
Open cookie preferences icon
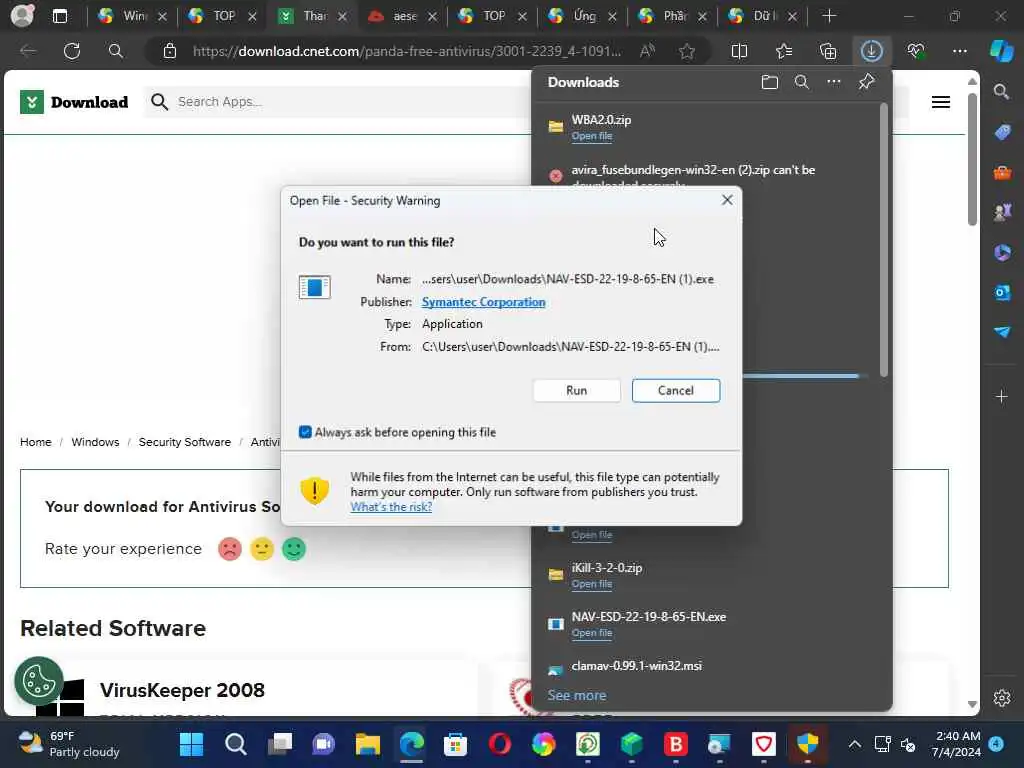point(39,681)
